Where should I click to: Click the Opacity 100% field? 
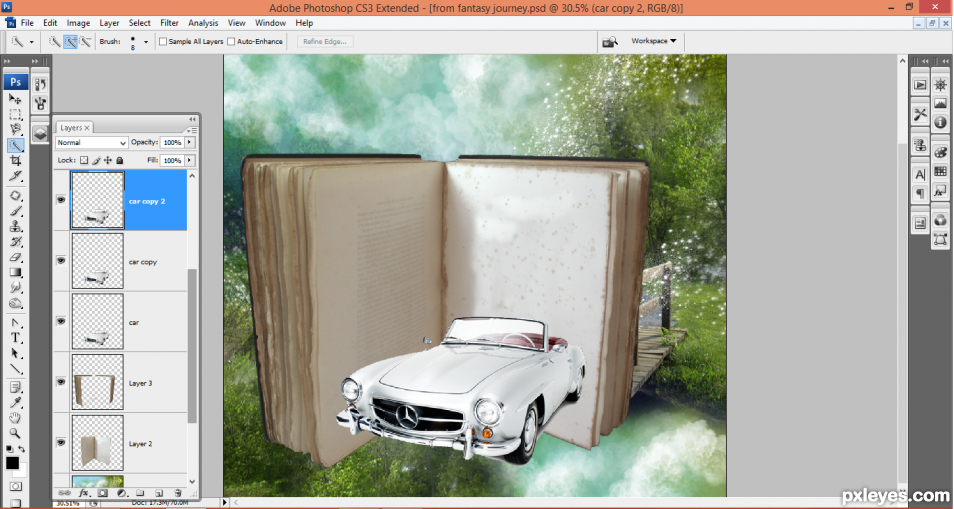172,142
